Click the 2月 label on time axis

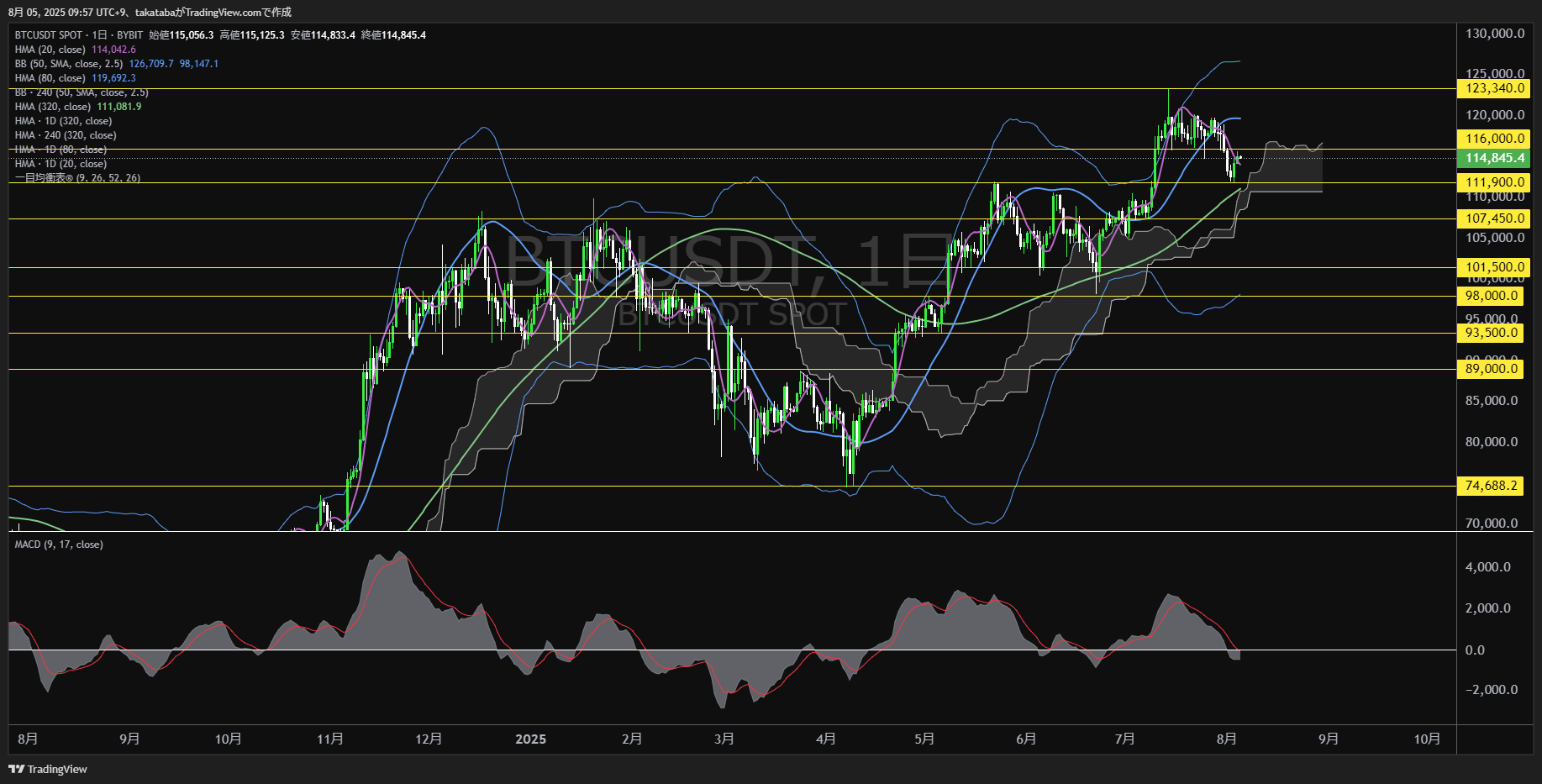point(632,739)
